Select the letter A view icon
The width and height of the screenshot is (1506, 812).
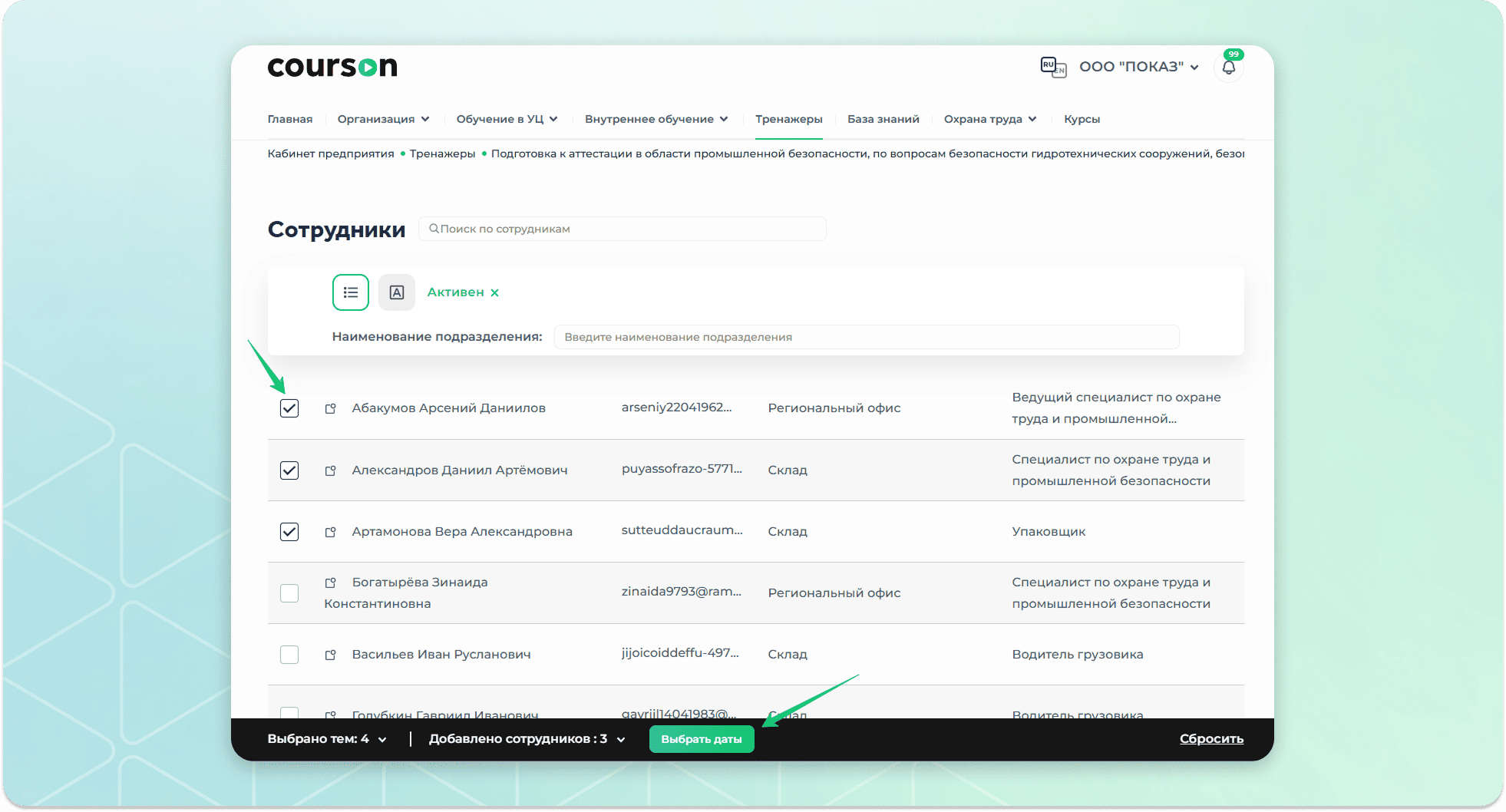click(x=397, y=292)
